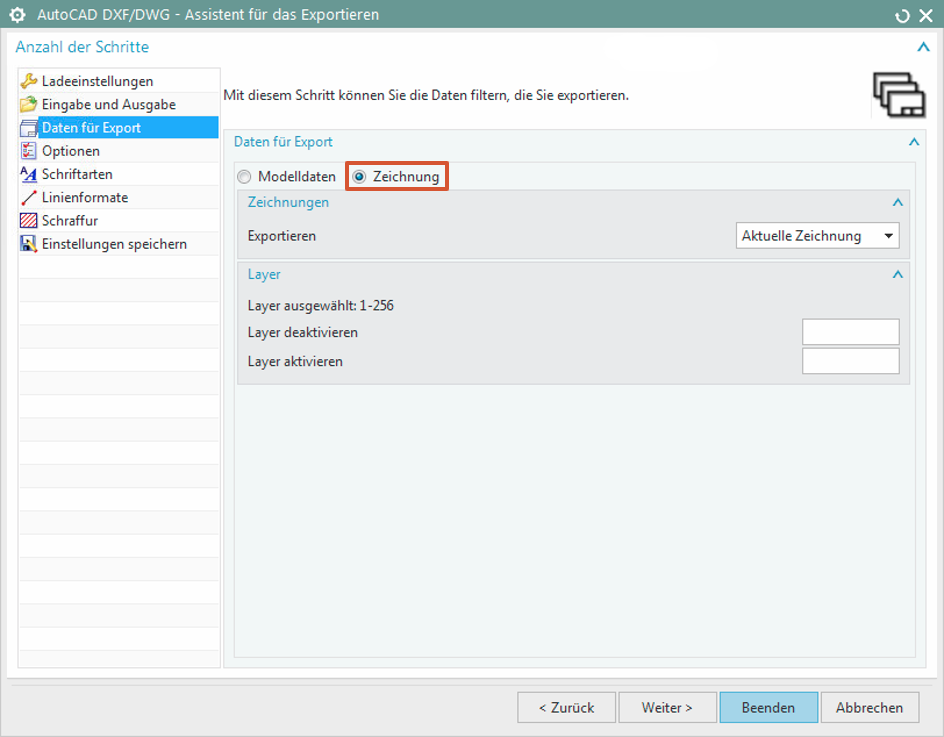The width and height of the screenshot is (944, 737).
Task: Collapse the Zeichnungen section
Action: [x=897, y=202]
